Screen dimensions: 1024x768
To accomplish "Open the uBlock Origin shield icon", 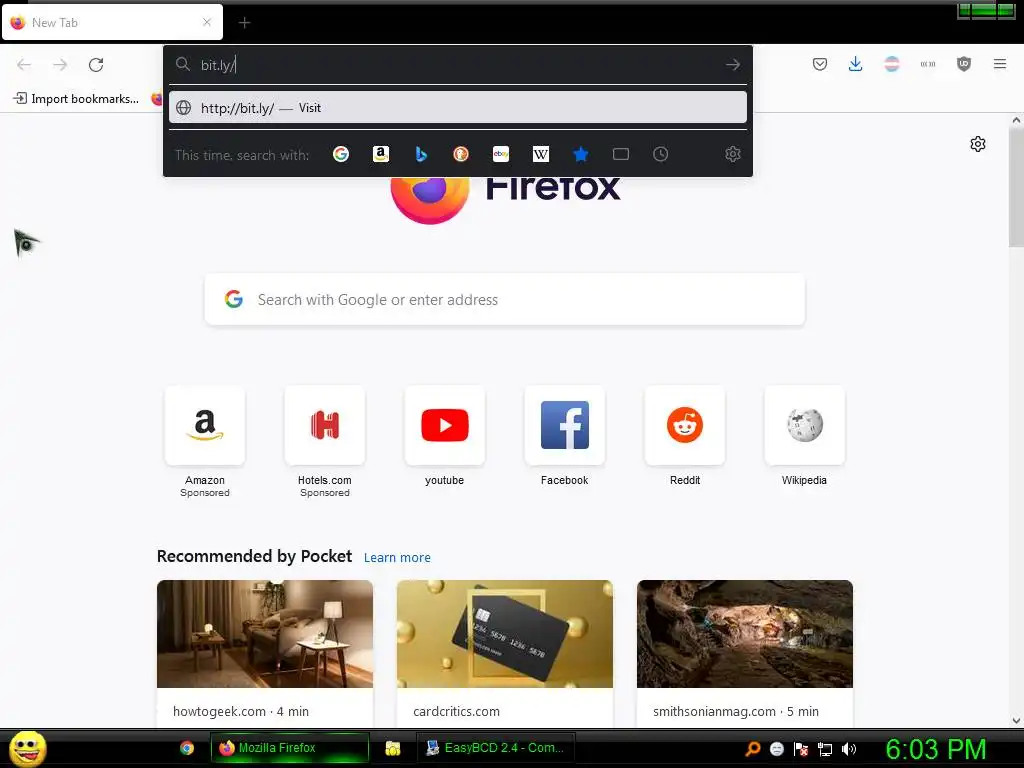I will pos(964,64).
